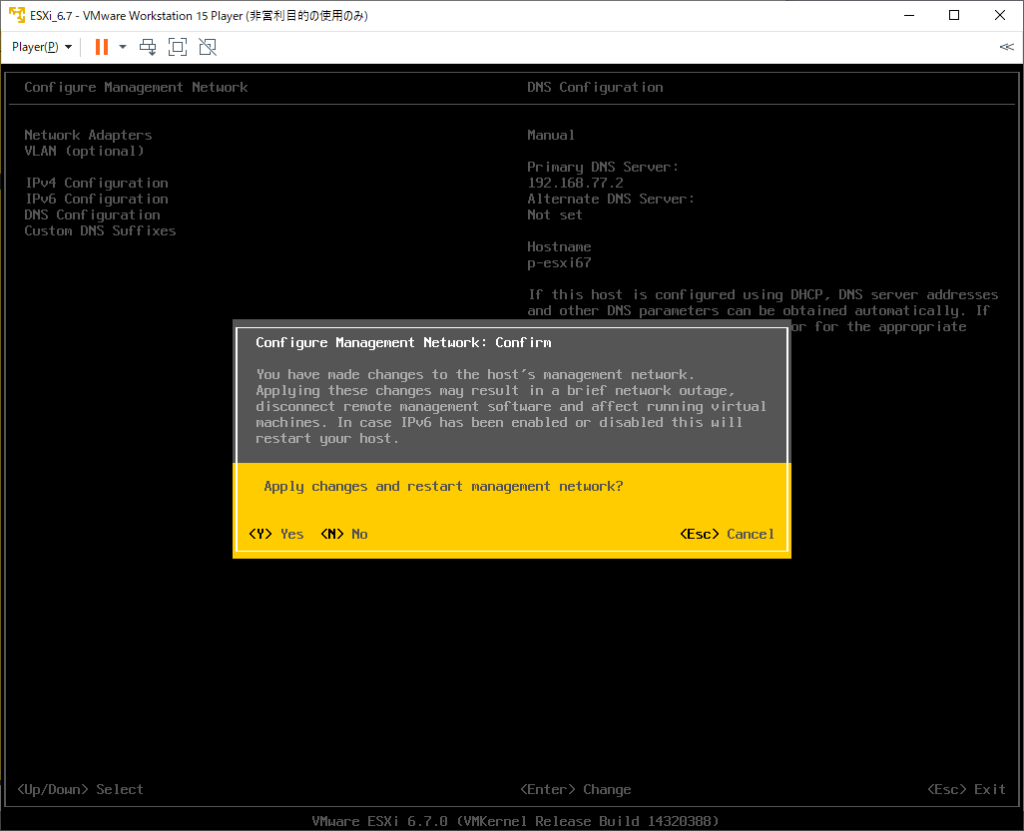
Task: Click the "Hostname" label
Action: [x=559, y=247]
